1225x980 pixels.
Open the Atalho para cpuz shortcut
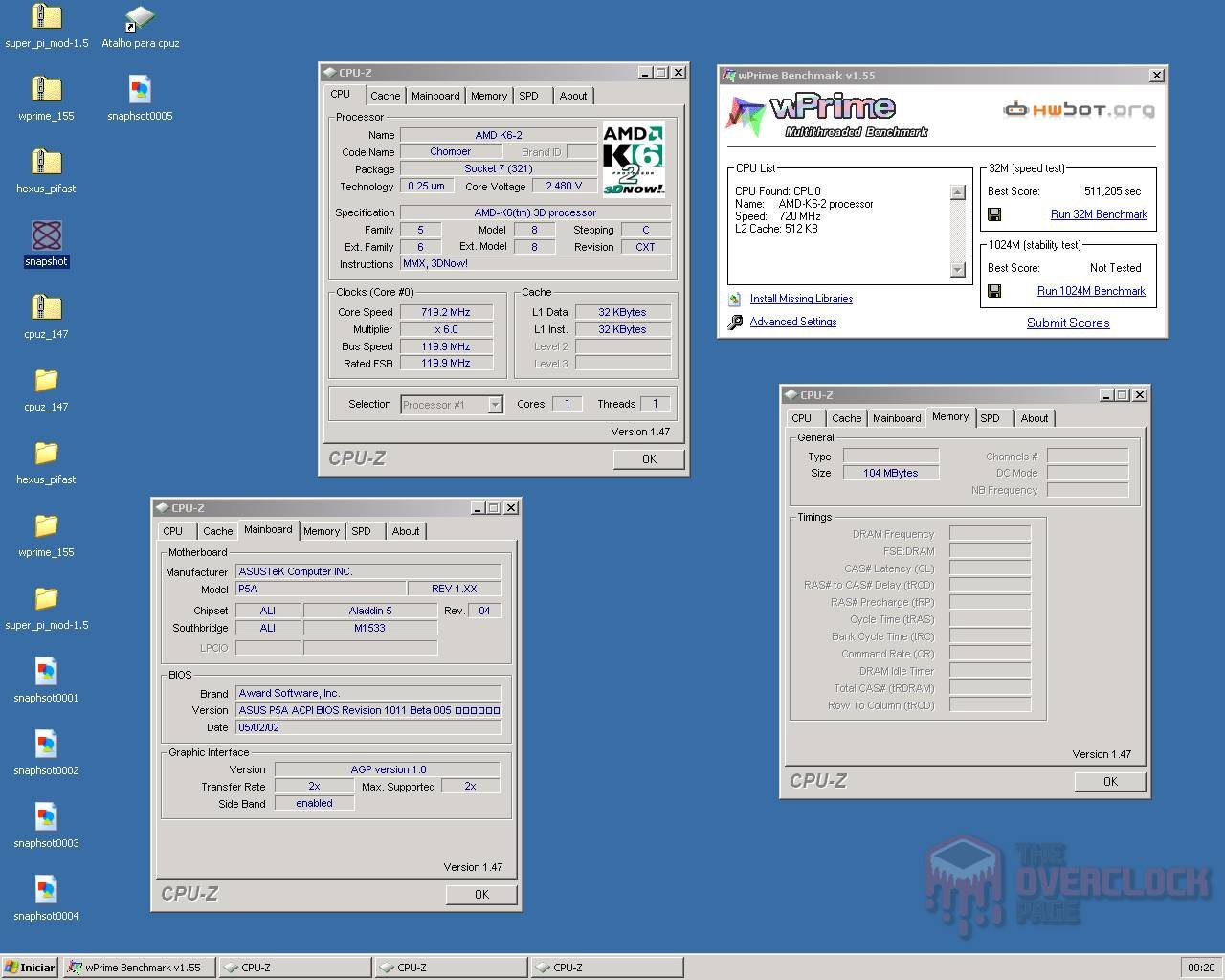coord(140,17)
